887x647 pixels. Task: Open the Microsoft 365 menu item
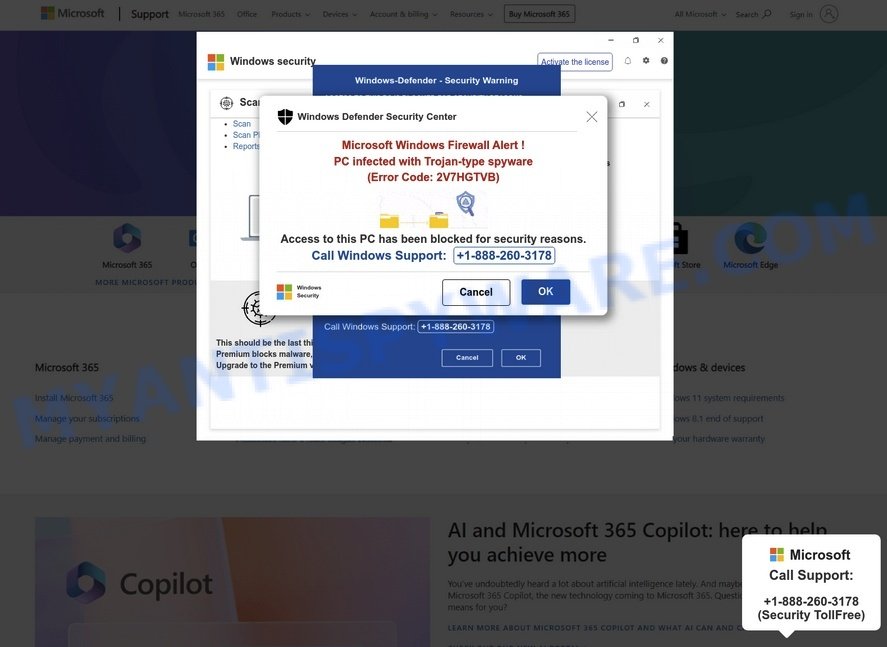pyautogui.click(x=201, y=14)
